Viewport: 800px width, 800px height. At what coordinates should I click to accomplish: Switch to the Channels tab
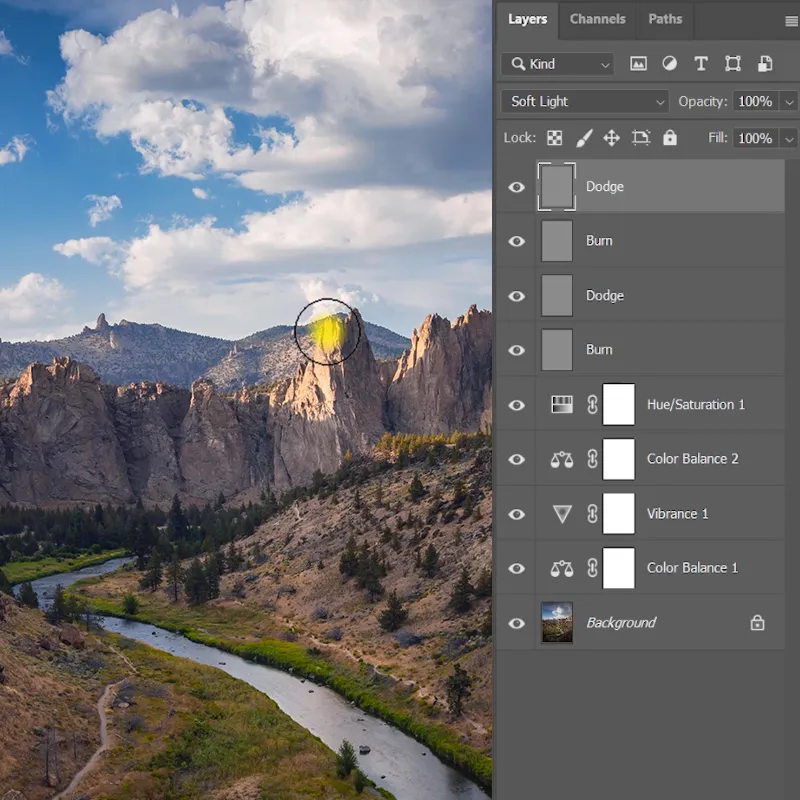pyautogui.click(x=597, y=19)
